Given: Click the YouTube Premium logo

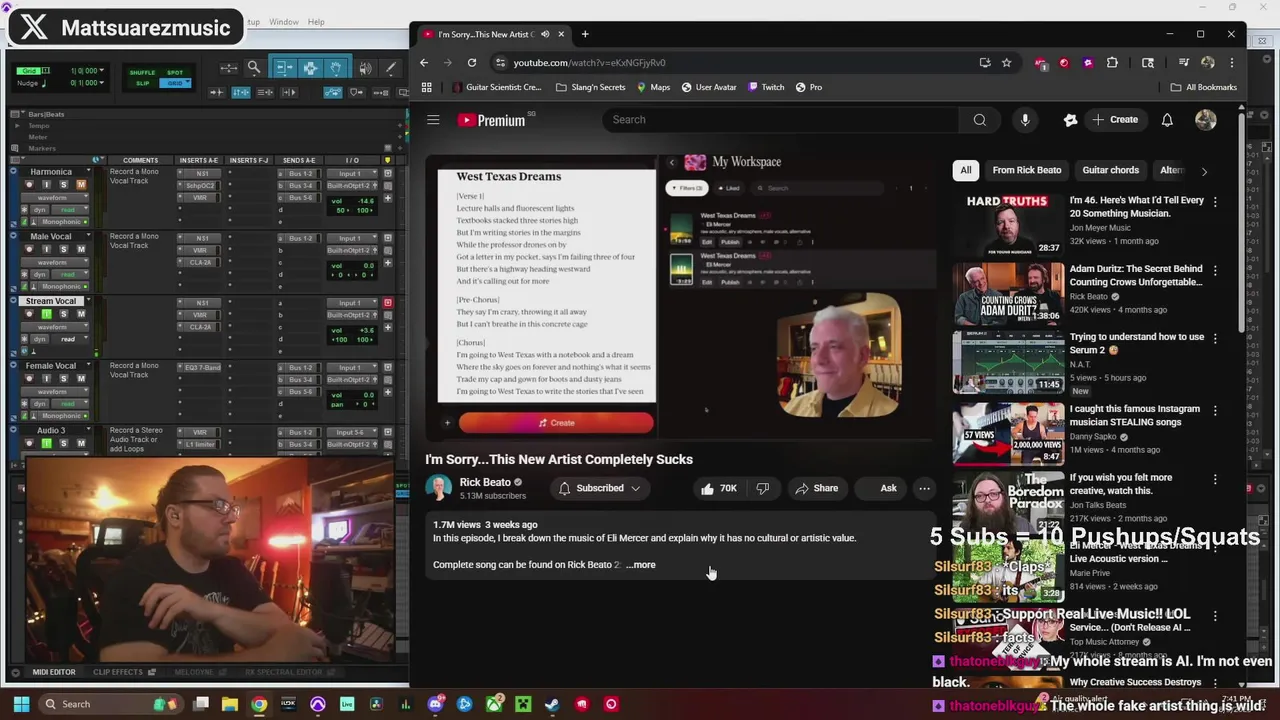Looking at the screenshot, I should coord(492,120).
